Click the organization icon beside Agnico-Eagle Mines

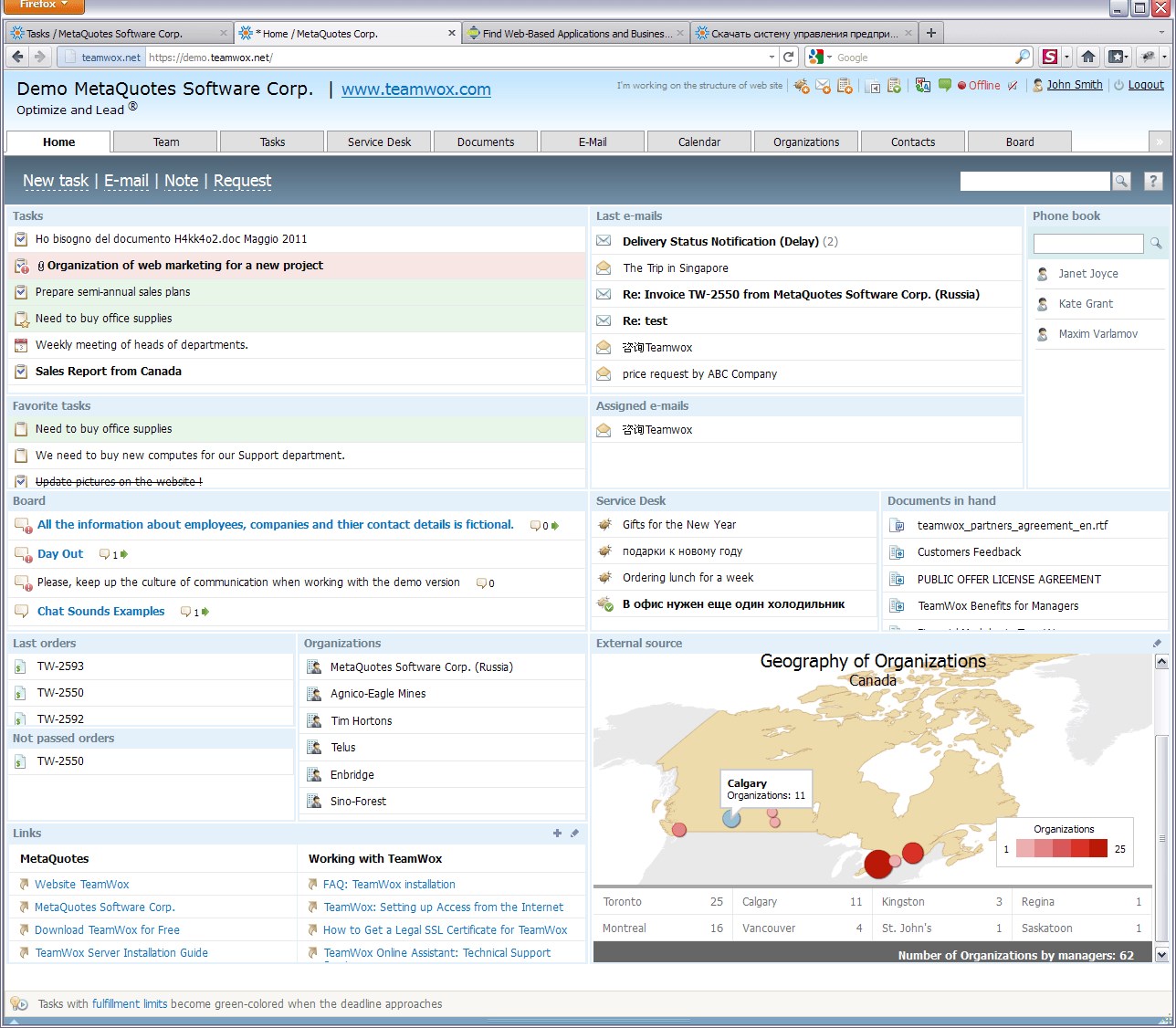click(x=314, y=694)
